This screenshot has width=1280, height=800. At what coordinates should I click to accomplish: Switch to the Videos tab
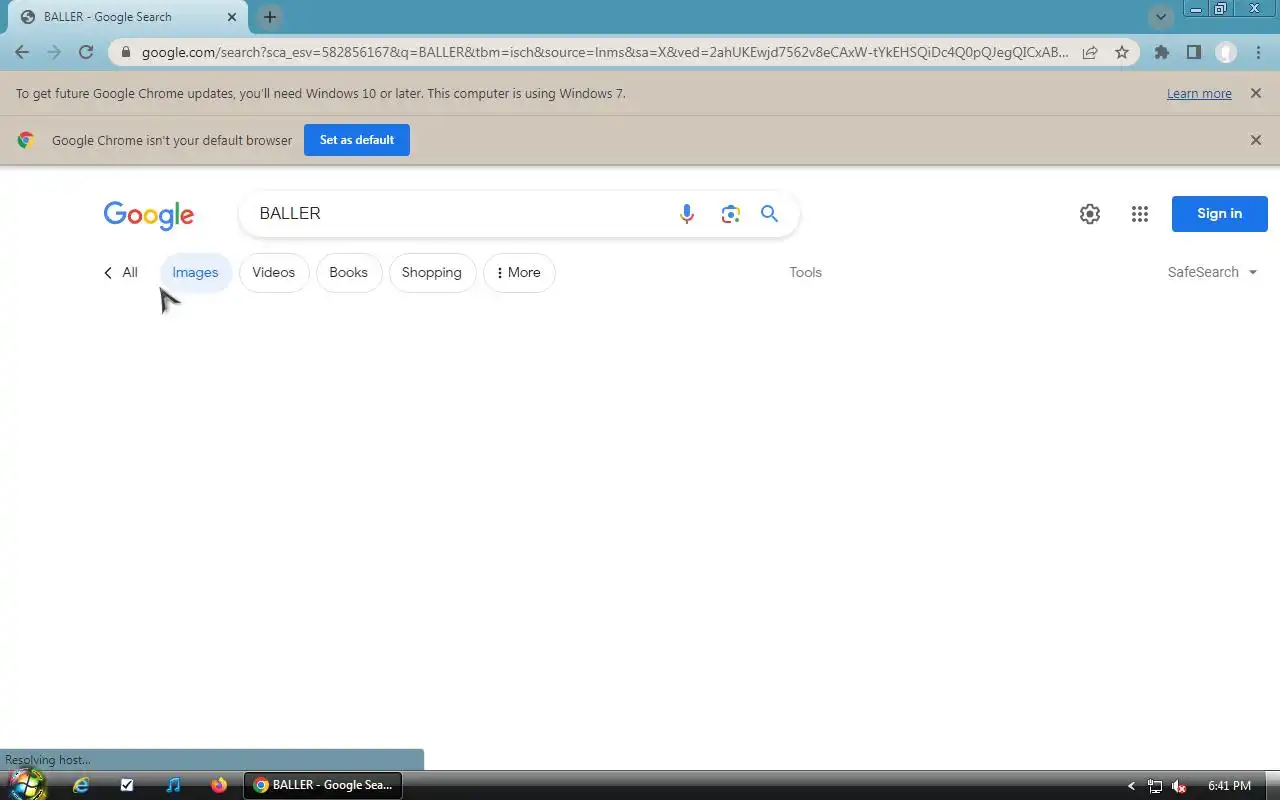[x=274, y=272]
